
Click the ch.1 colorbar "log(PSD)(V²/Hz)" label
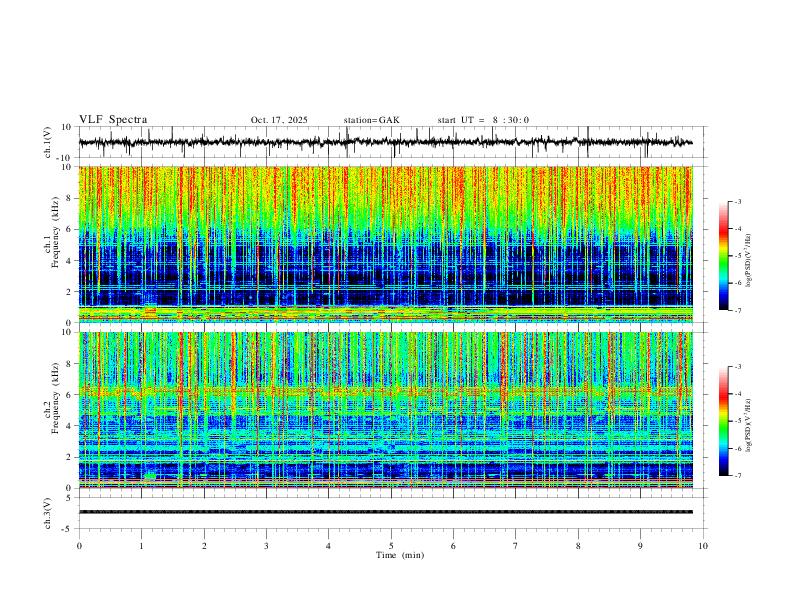click(x=749, y=260)
